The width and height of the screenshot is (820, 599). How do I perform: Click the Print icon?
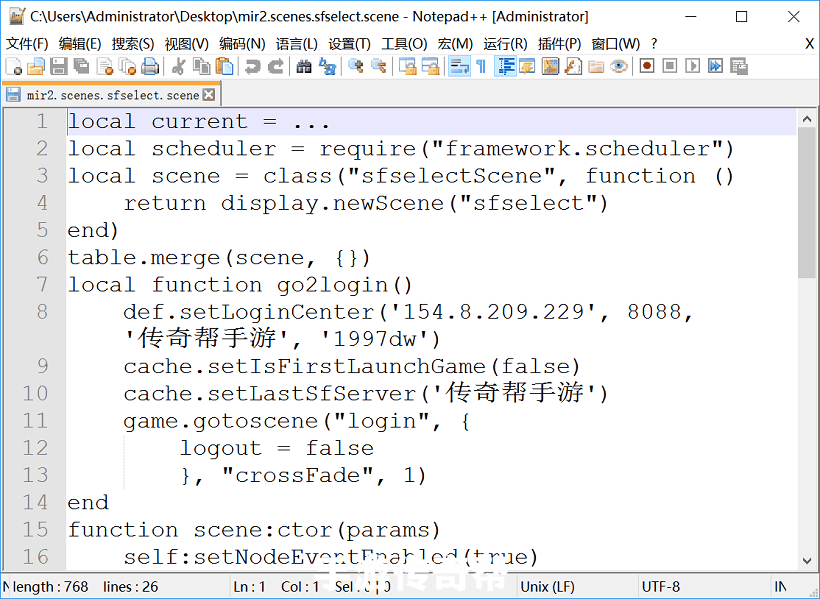click(x=150, y=67)
